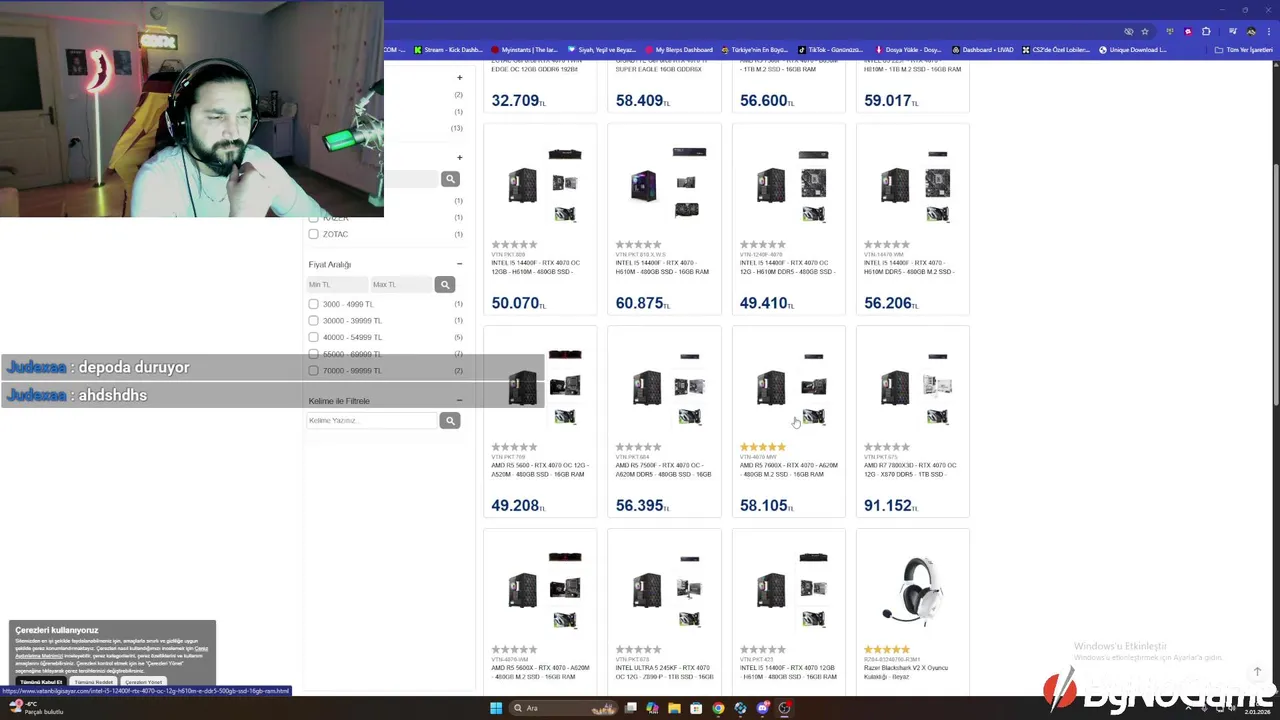Open the Windows Start menu
This screenshot has width=1280, height=720.
pyautogui.click(x=496, y=708)
